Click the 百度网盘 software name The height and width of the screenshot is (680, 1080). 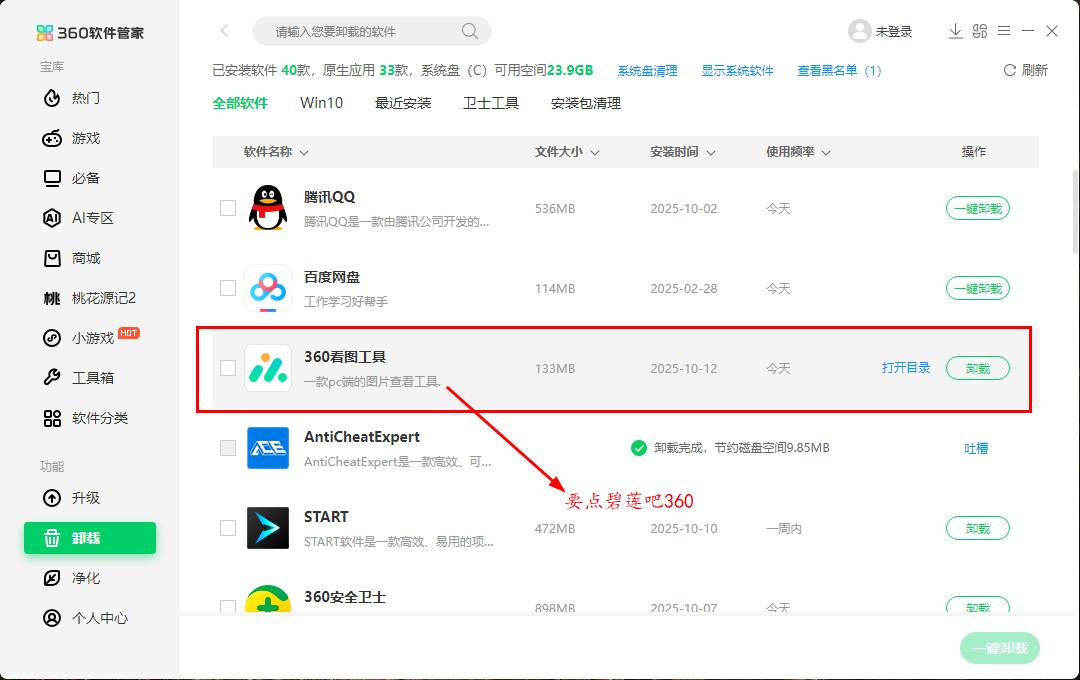pyautogui.click(x=332, y=277)
